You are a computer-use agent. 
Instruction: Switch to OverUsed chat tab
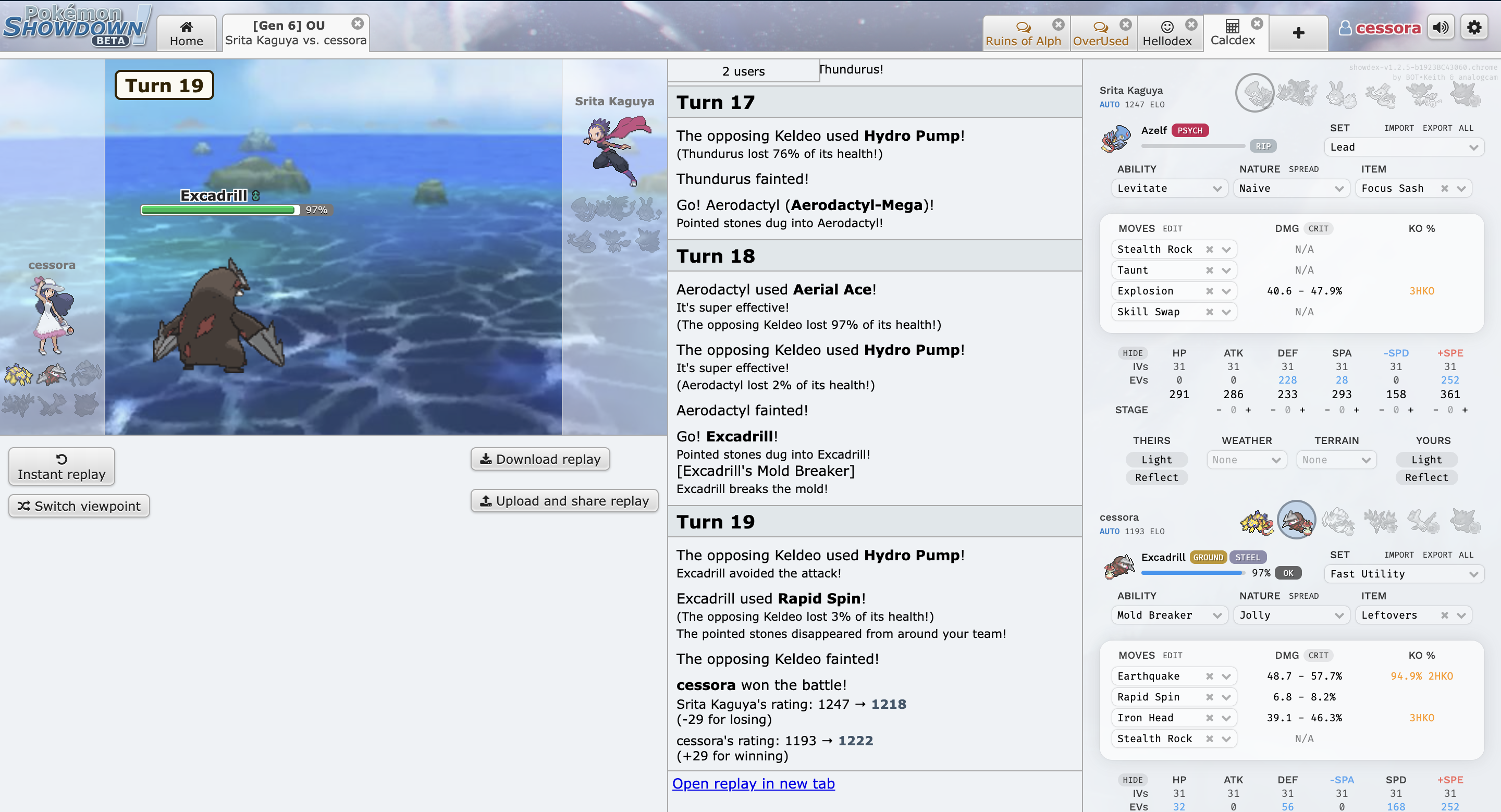pyautogui.click(x=1100, y=34)
